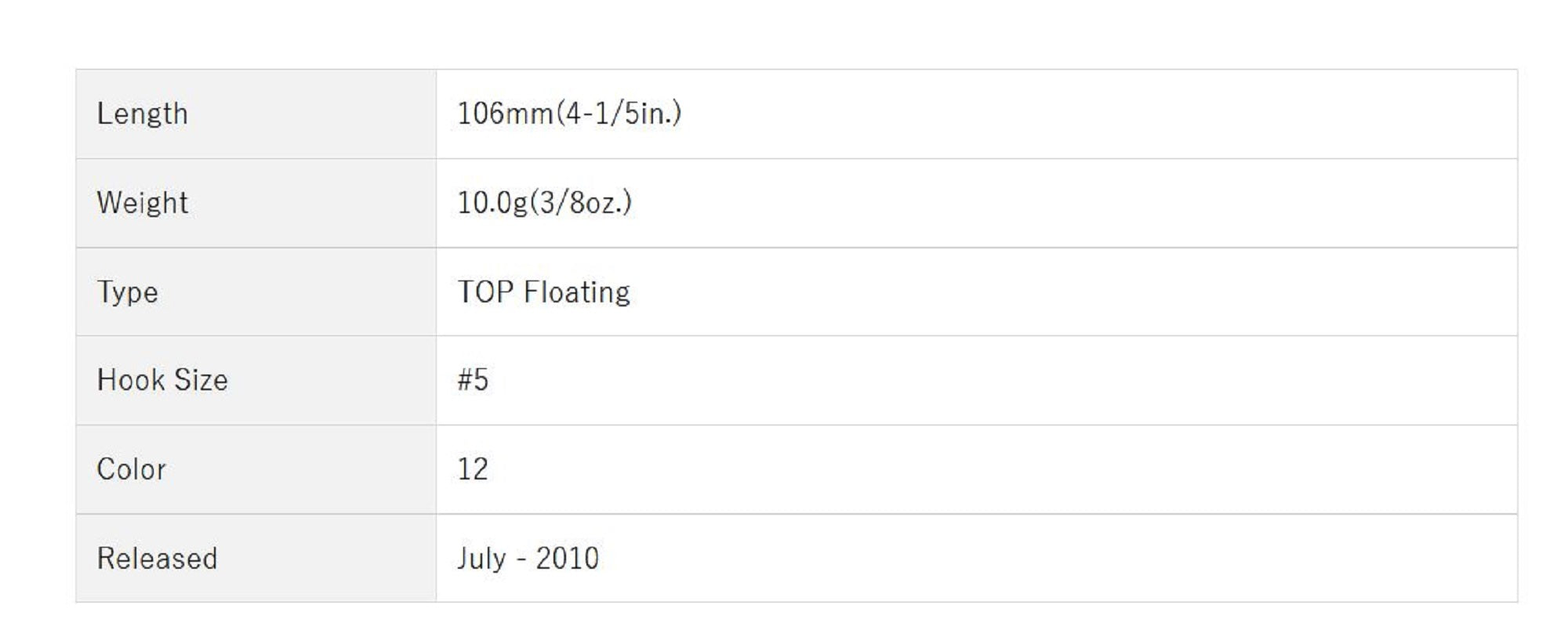
Task: Click the word Hook in the label
Action: tap(130, 380)
